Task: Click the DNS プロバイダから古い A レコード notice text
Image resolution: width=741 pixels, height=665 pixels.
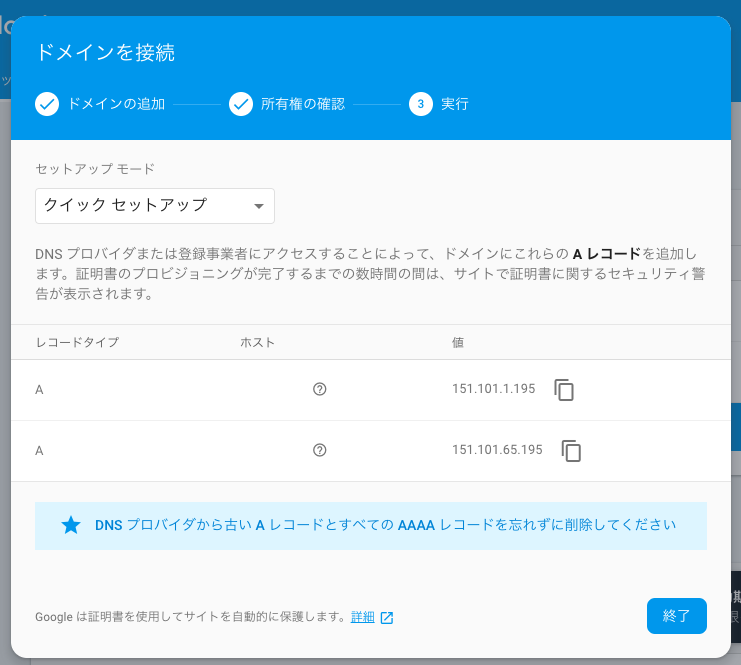Action: click(386, 525)
